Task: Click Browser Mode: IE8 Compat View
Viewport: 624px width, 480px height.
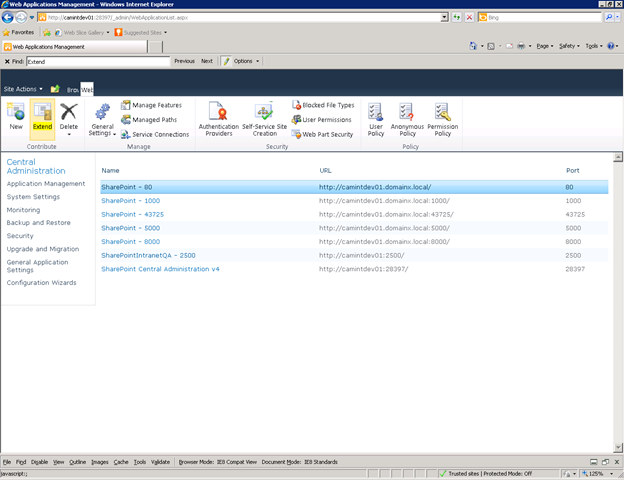Action: pyautogui.click(x=217, y=462)
